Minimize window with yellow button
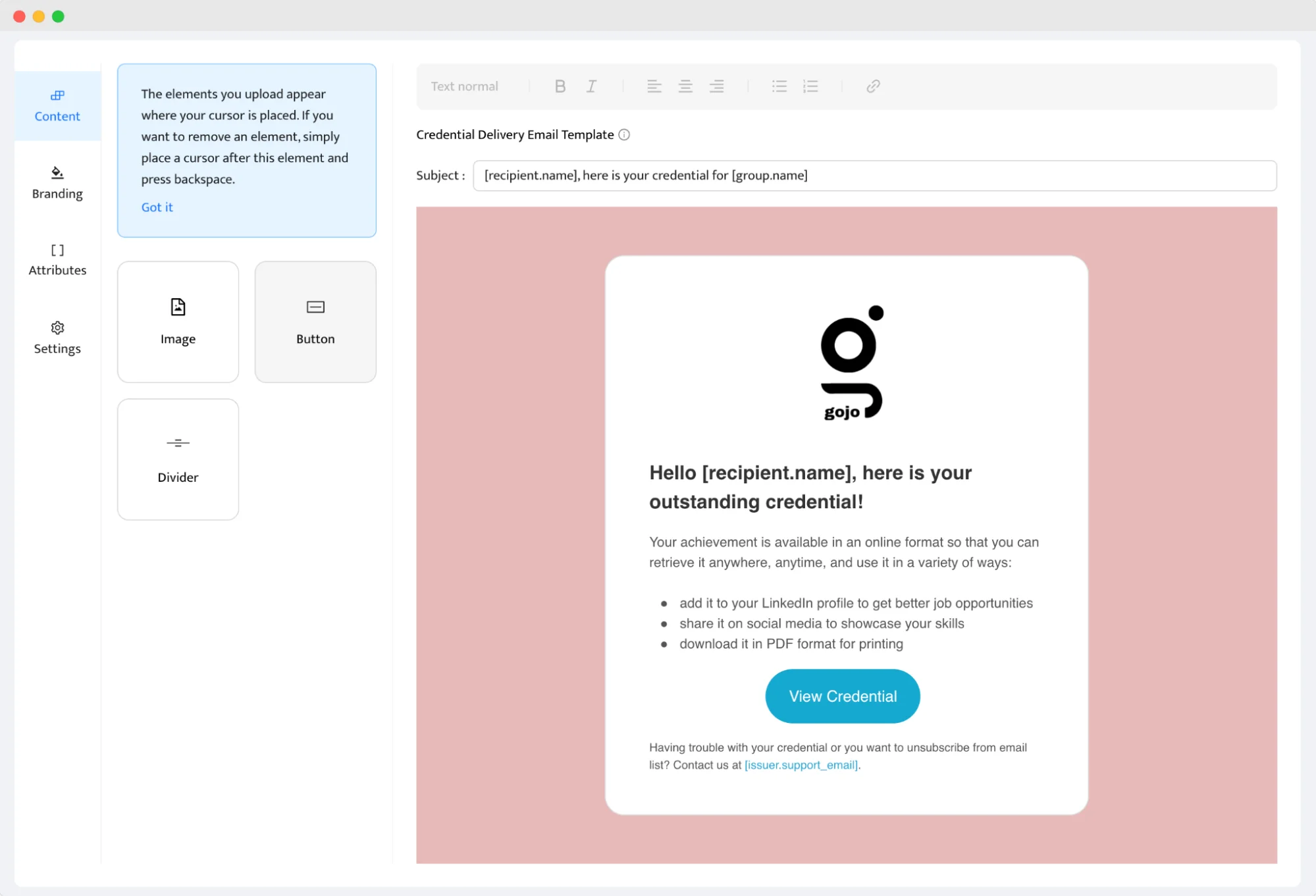 [39, 16]
